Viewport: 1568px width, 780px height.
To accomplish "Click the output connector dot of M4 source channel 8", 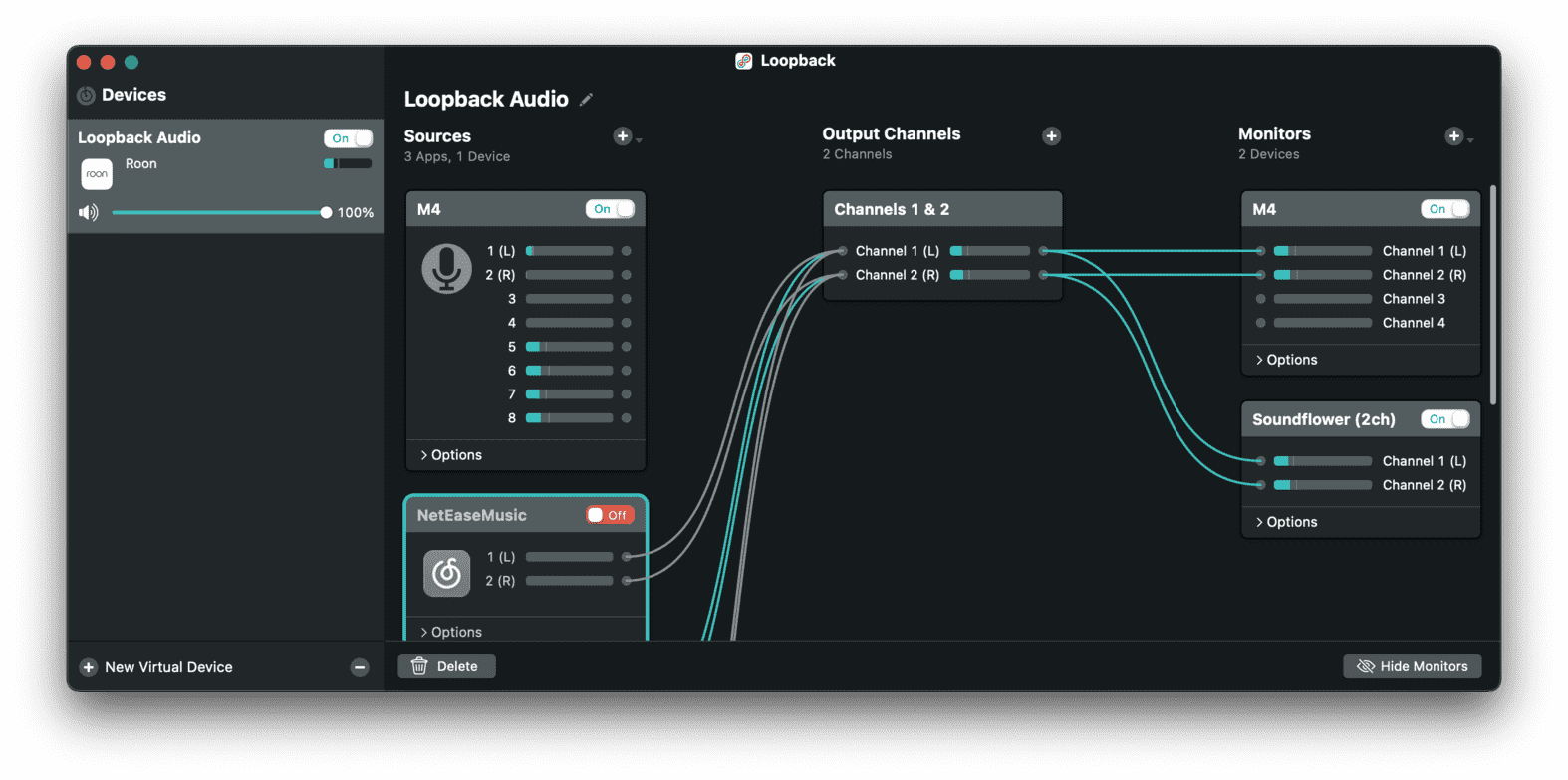I will coord(626,418).
